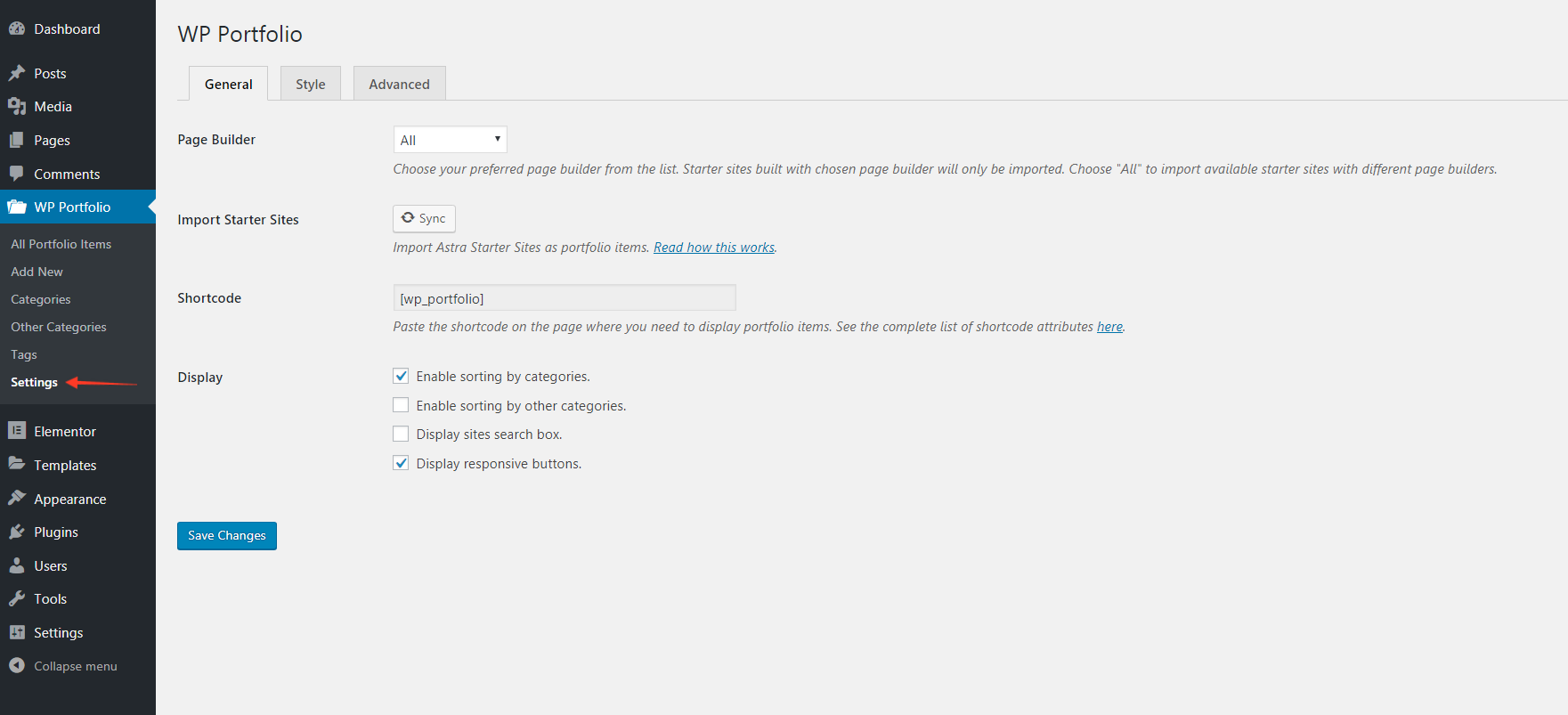Open Comments menu label

pyautogui.click(x=67, y=175)
